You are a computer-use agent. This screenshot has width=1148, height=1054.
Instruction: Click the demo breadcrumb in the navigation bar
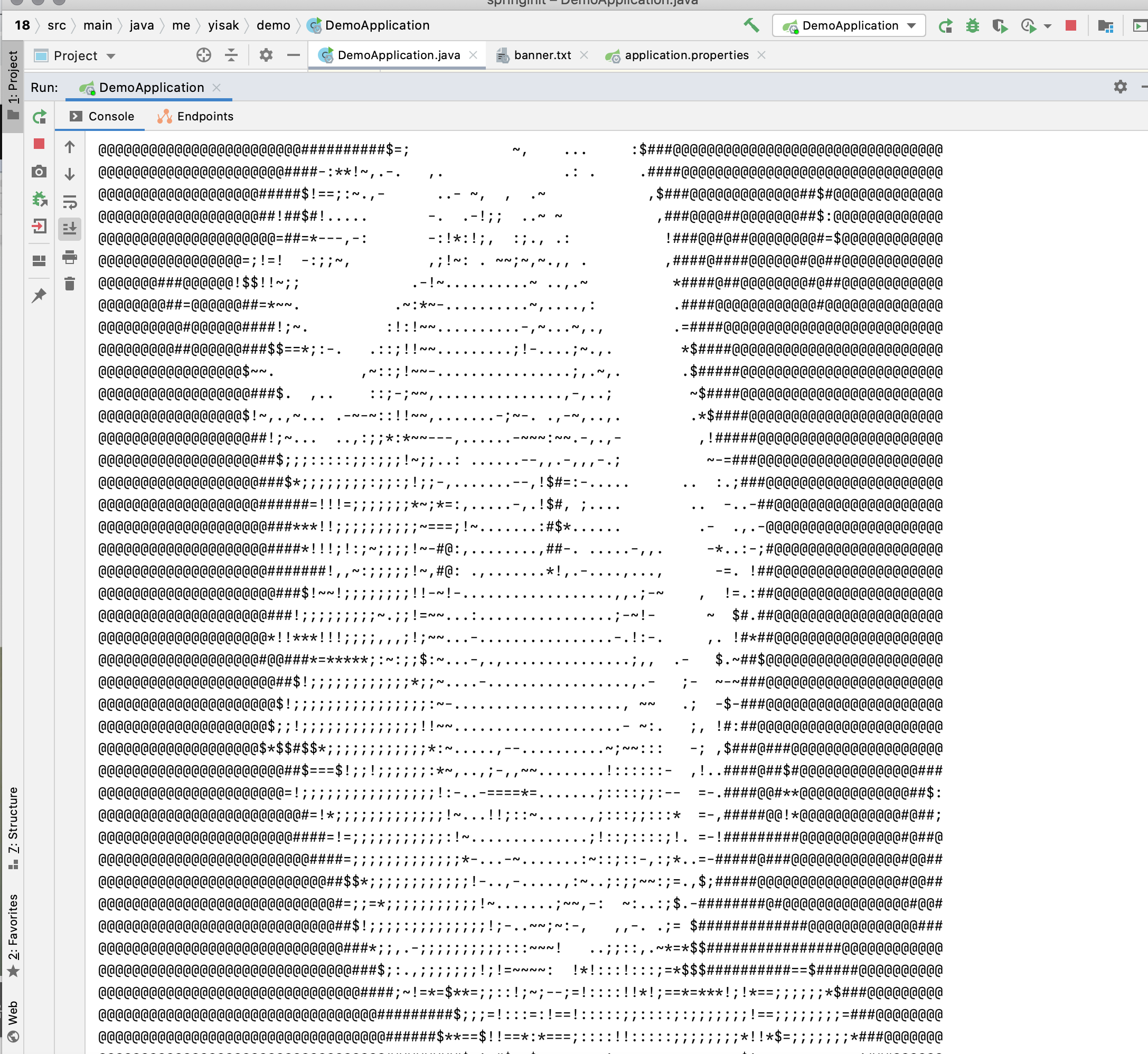[x=273, y=25]
